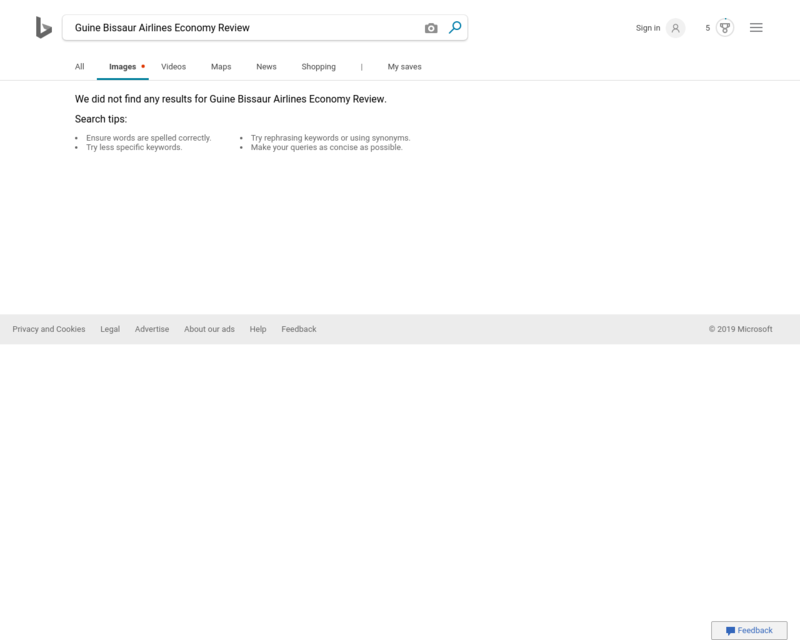Open the Maps tab
The height and width of the screenshot is (640, 800).
coord(221,67)
